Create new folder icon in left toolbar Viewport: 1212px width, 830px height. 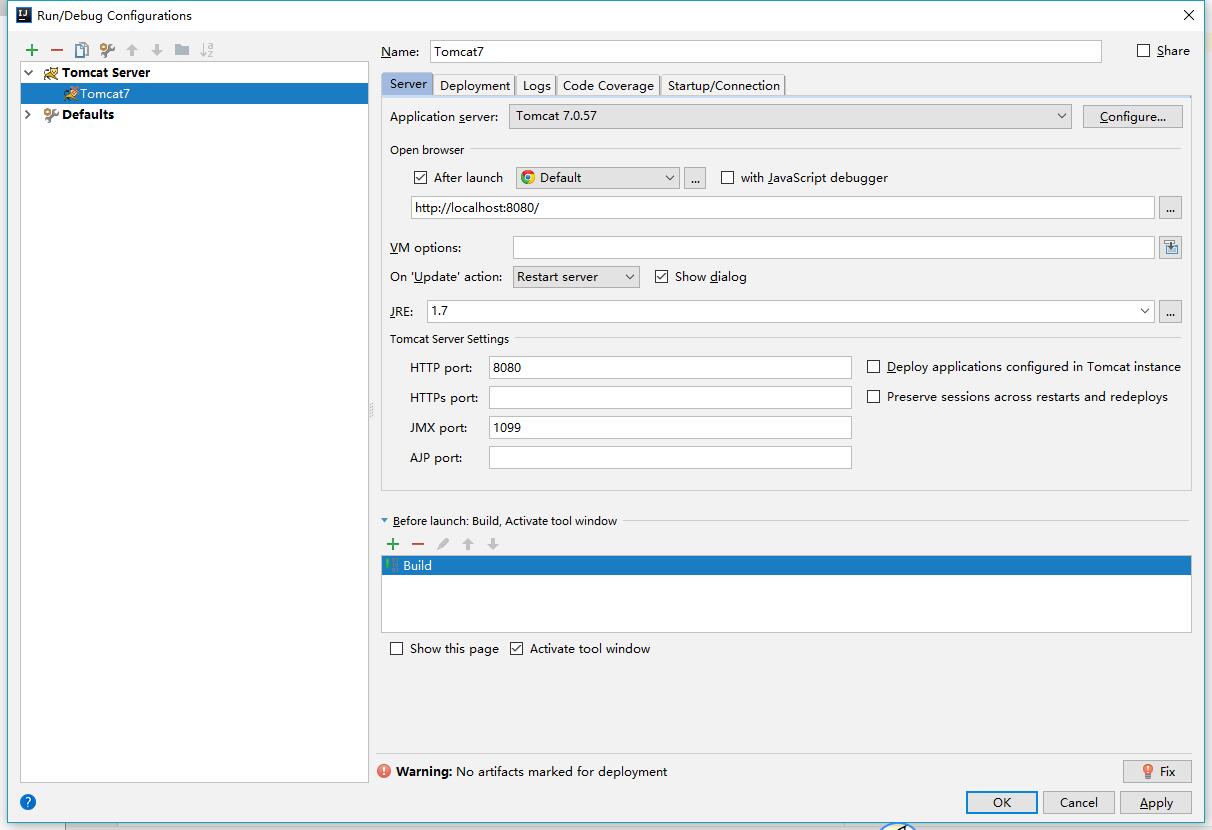point(181,50)
